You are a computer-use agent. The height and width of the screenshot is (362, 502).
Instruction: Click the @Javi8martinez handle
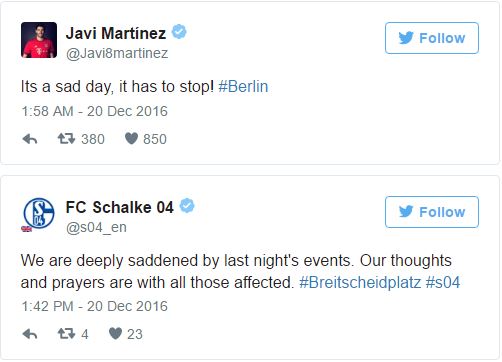(117, 53)
